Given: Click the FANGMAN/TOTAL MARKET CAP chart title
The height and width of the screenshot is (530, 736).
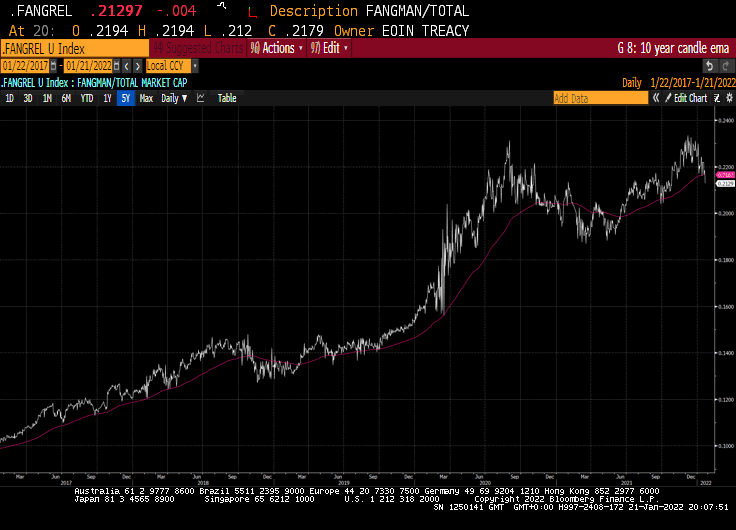Looking at the screenshot, I should [132, 83].
